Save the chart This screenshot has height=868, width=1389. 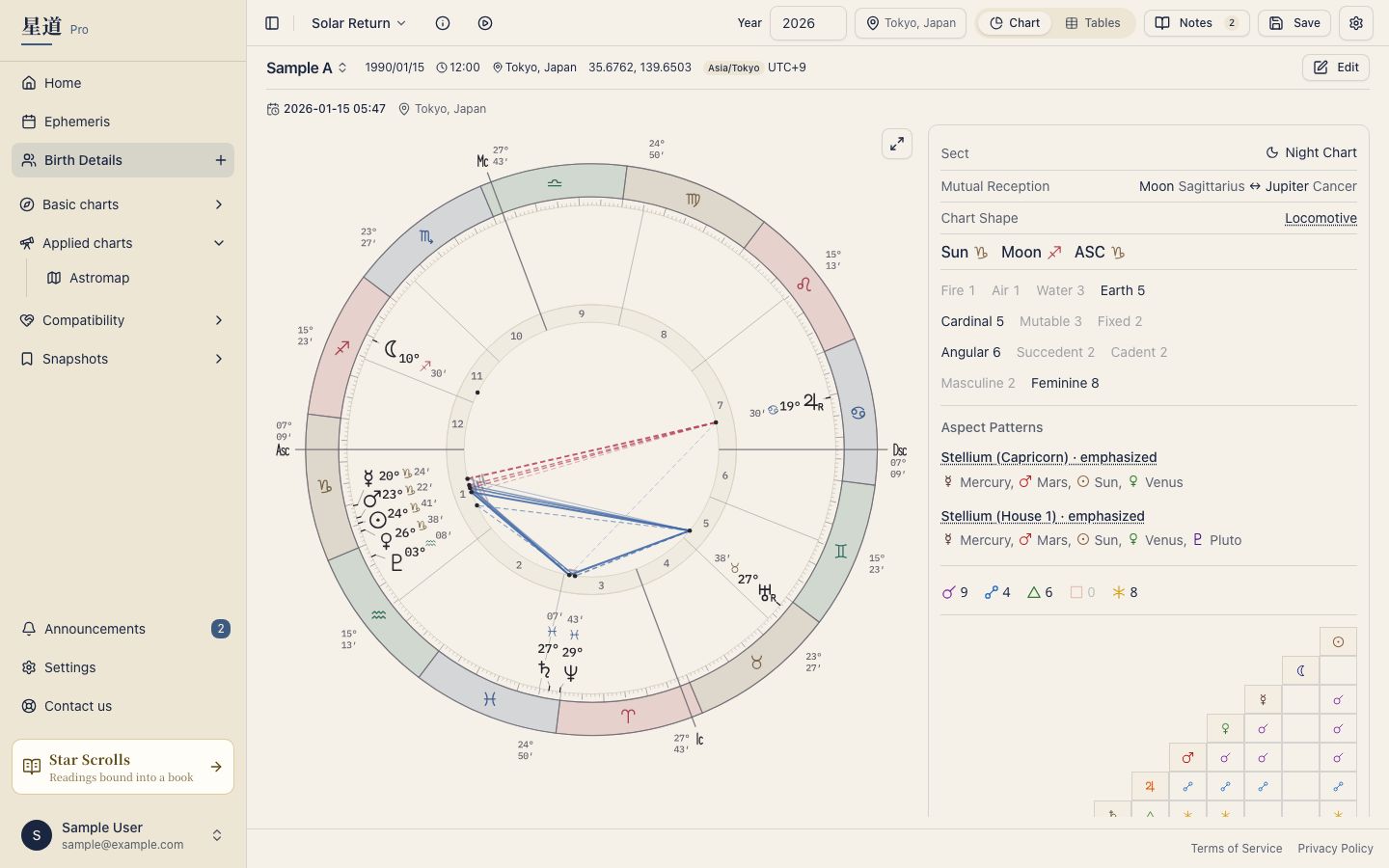click(1294, 23)
